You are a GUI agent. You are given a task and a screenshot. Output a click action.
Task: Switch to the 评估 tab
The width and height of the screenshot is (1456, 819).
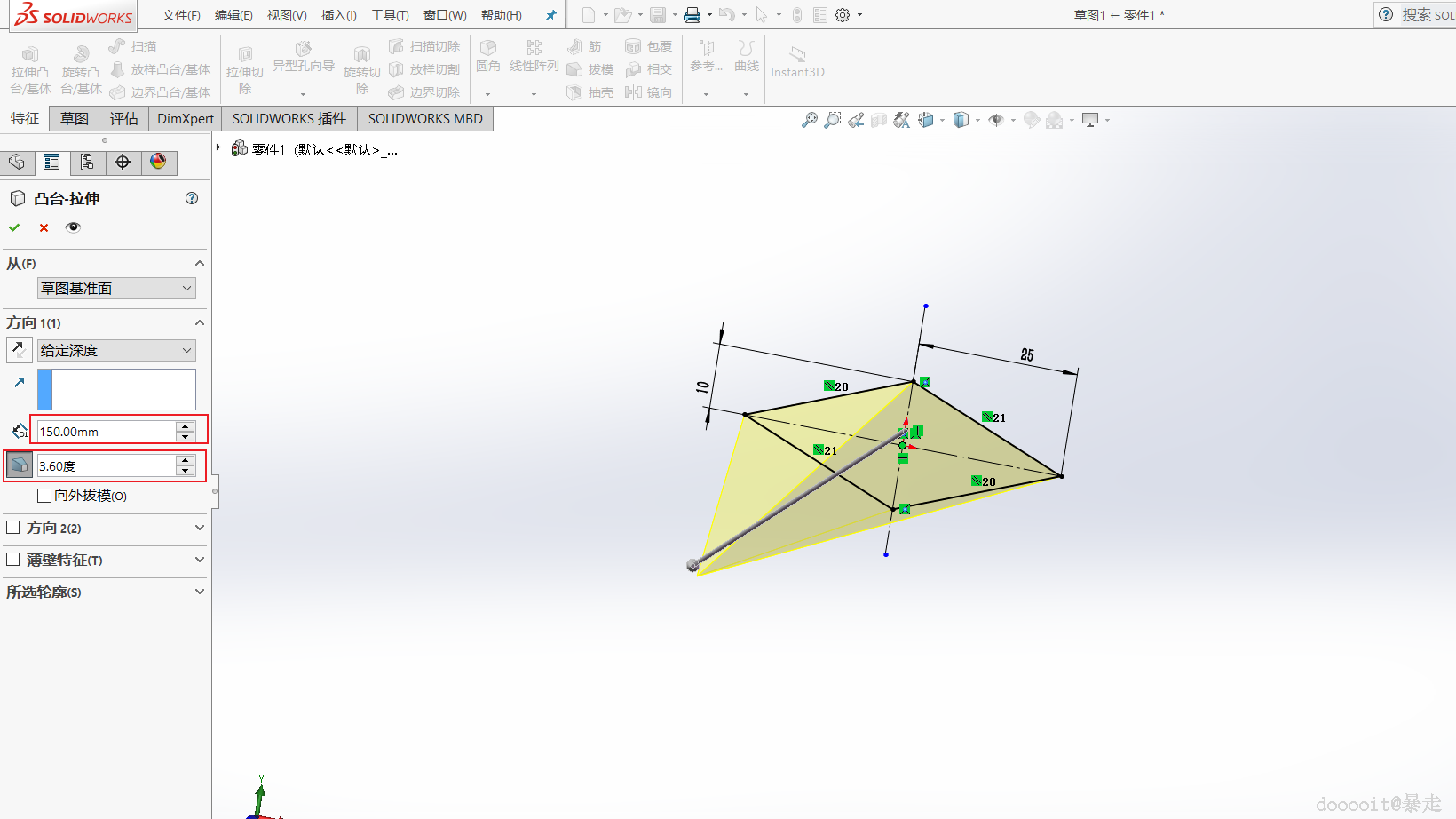pos(124,118)
